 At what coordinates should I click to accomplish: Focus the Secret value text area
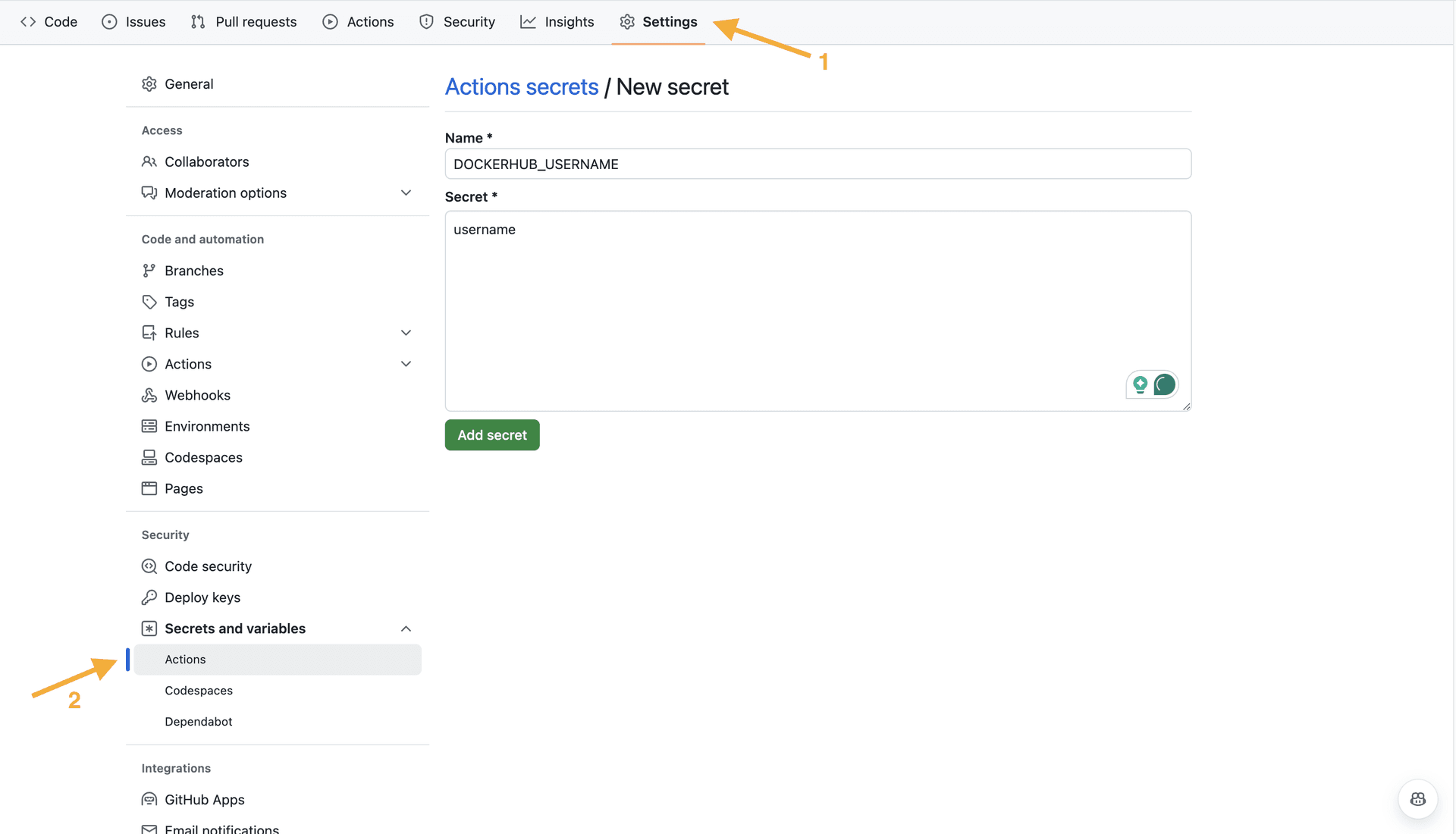(818, 311)
